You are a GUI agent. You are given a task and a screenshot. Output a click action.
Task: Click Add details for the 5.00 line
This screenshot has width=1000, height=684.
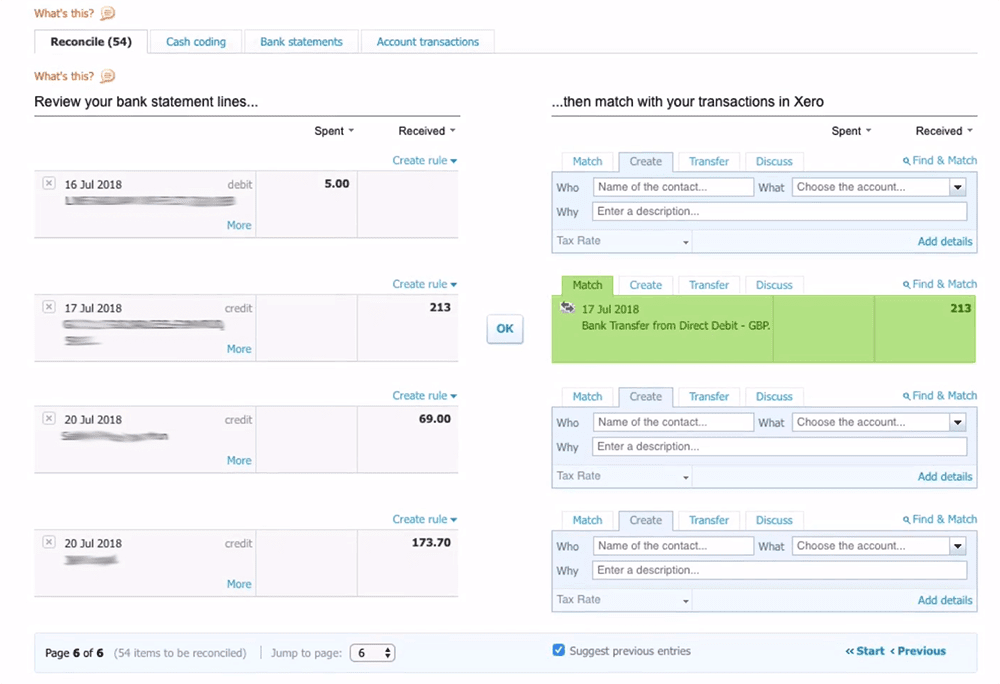pyautogui.click(x=945, y=241)
